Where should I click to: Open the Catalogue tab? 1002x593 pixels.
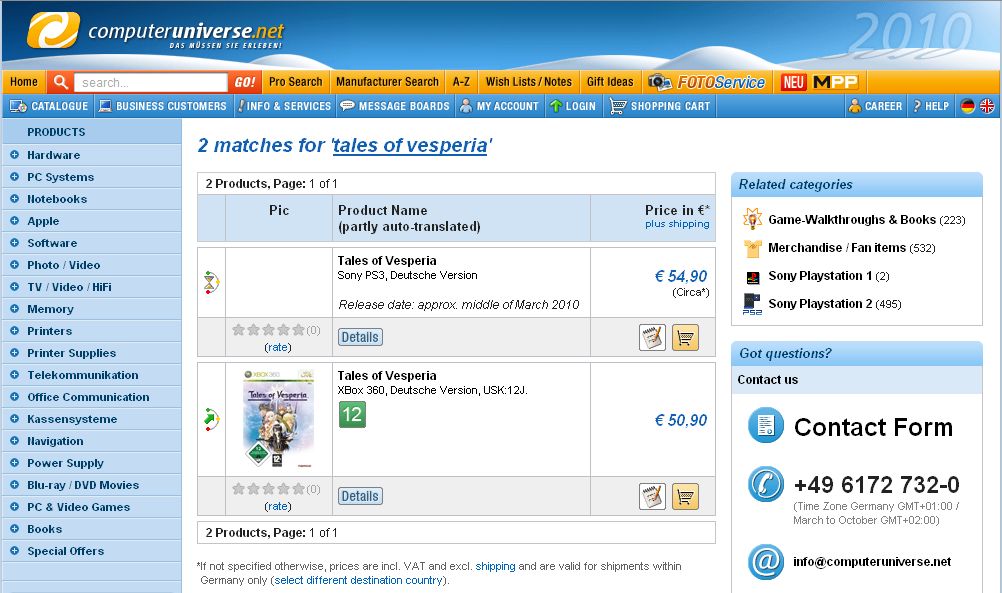pos(49,106)
